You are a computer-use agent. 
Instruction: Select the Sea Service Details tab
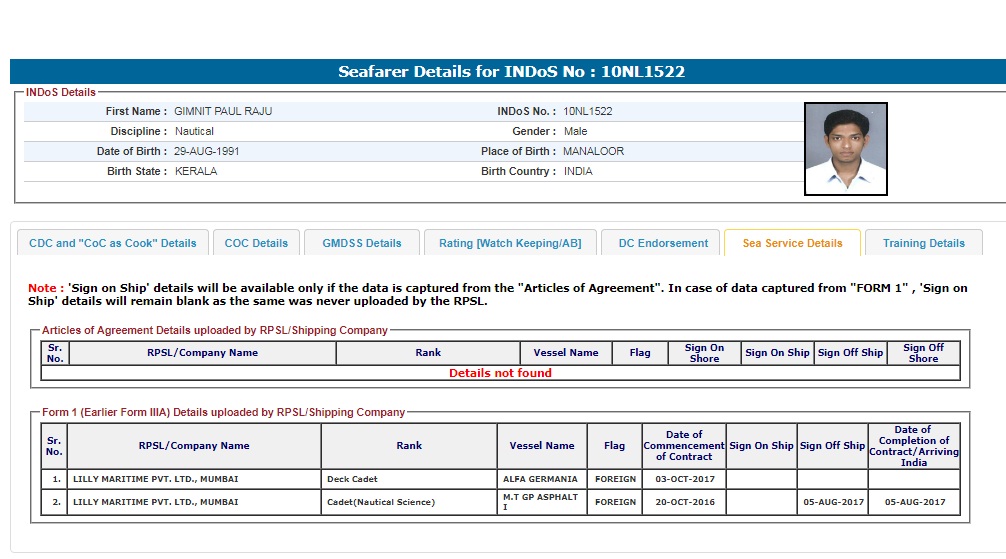click(792, 243)
